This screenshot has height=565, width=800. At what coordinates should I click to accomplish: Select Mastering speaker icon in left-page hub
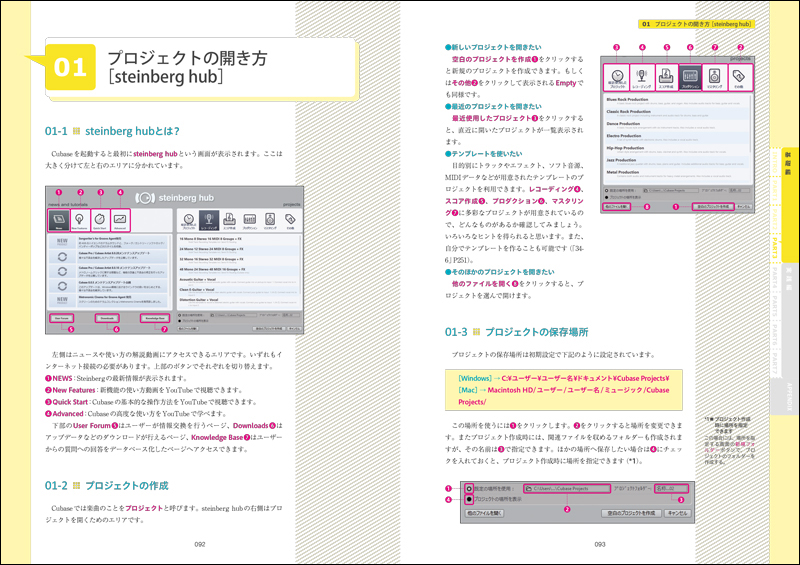point(270,220)
